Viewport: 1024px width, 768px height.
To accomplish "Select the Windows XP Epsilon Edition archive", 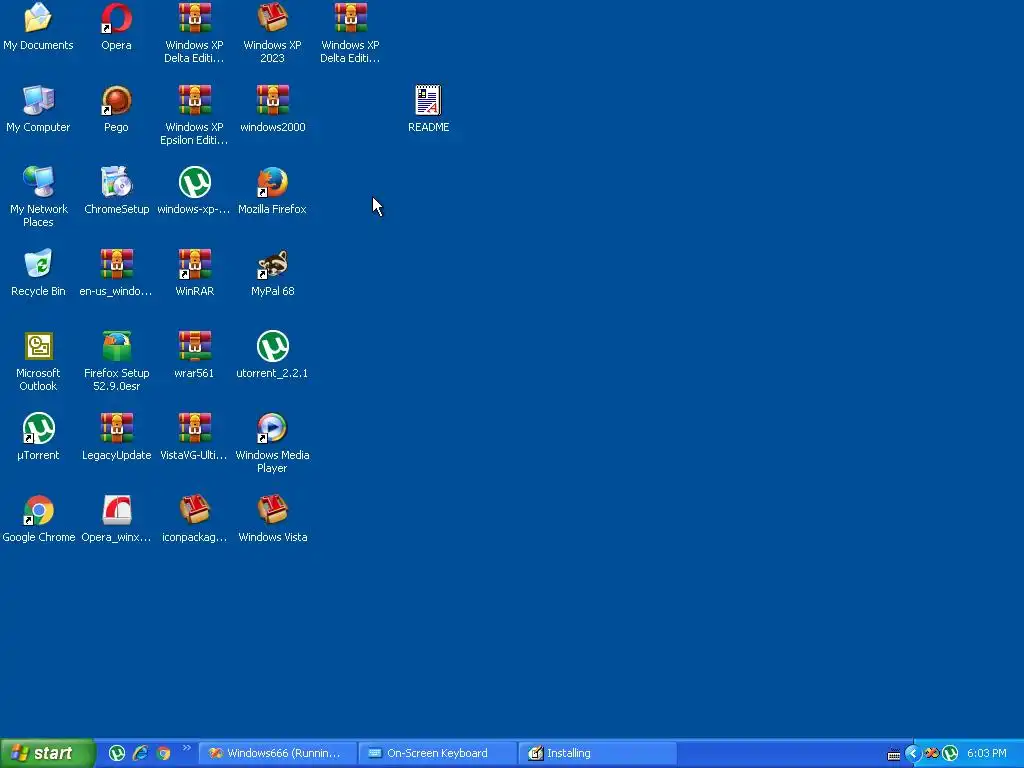I will tap(194, 115).
